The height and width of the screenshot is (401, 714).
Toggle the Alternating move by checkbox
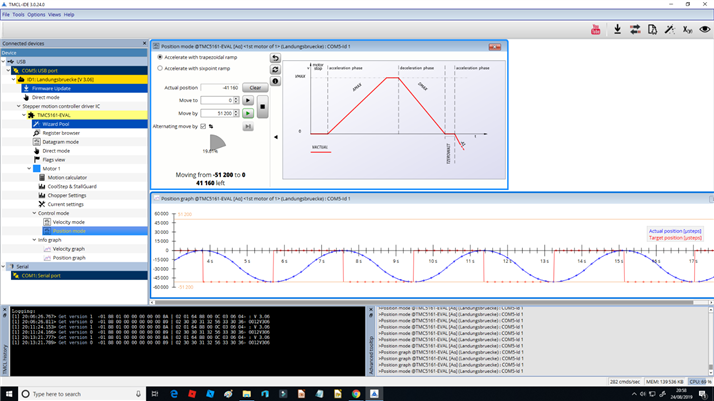click(x=203, y=127)
